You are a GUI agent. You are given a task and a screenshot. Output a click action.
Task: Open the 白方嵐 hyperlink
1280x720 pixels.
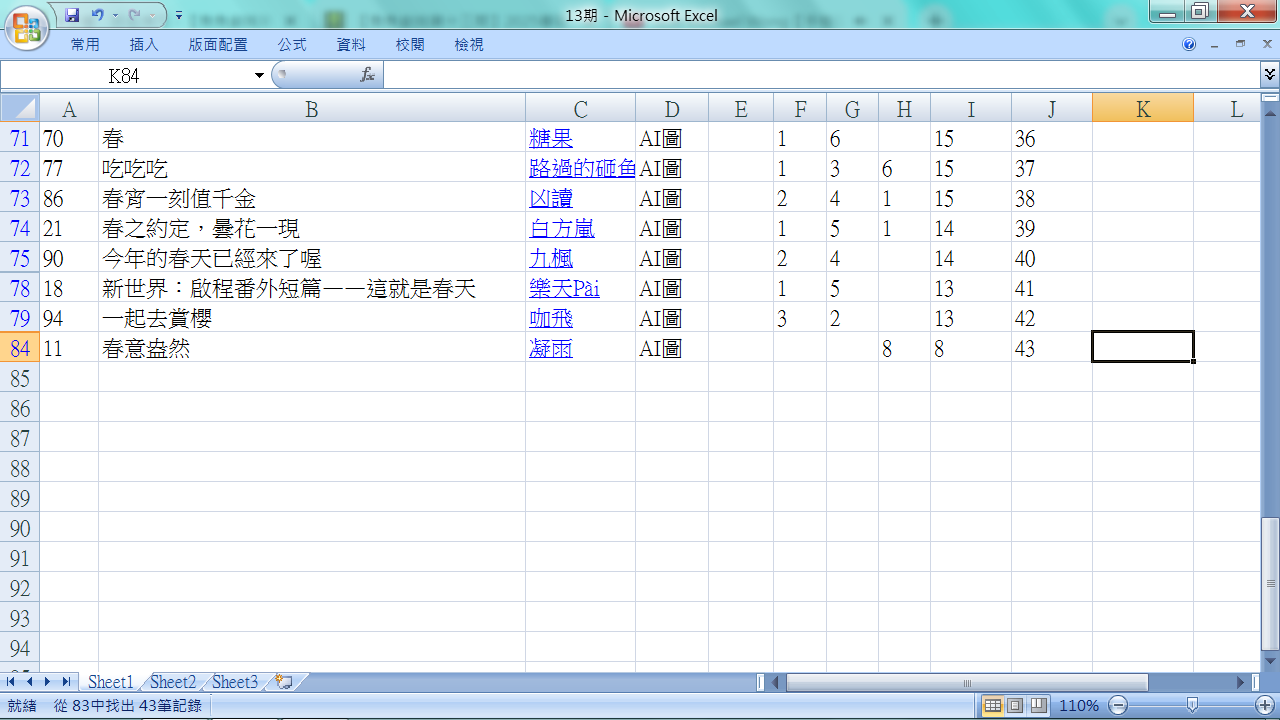coord(562,229)
